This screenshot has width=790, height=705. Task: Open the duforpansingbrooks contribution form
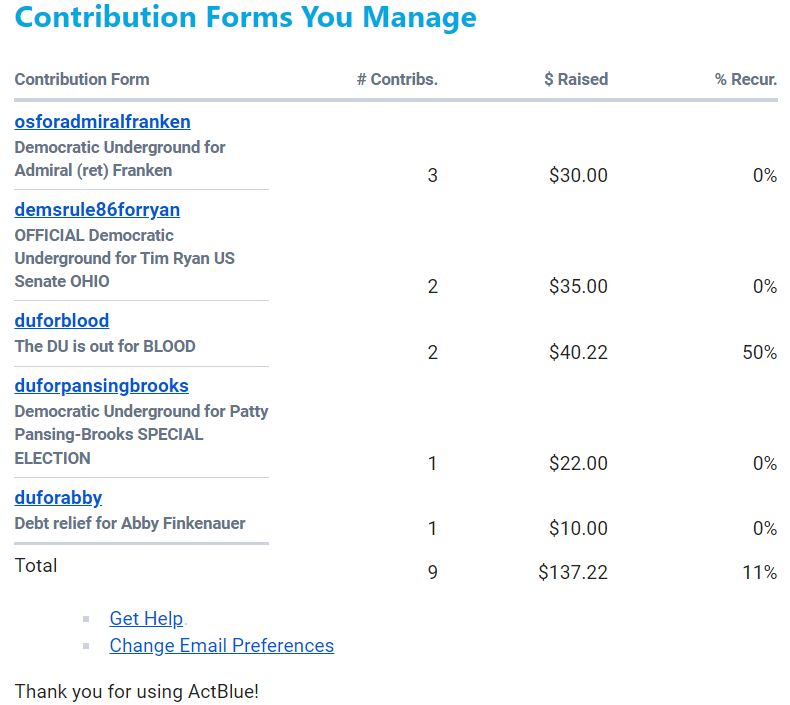point(101,386)
